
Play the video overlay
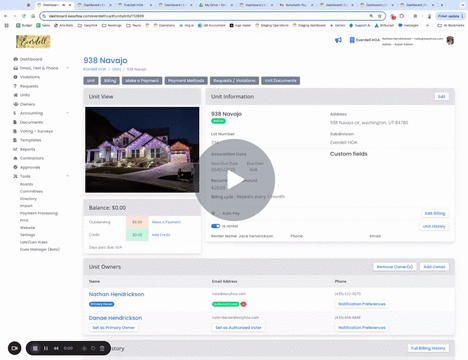coord(235,180)
